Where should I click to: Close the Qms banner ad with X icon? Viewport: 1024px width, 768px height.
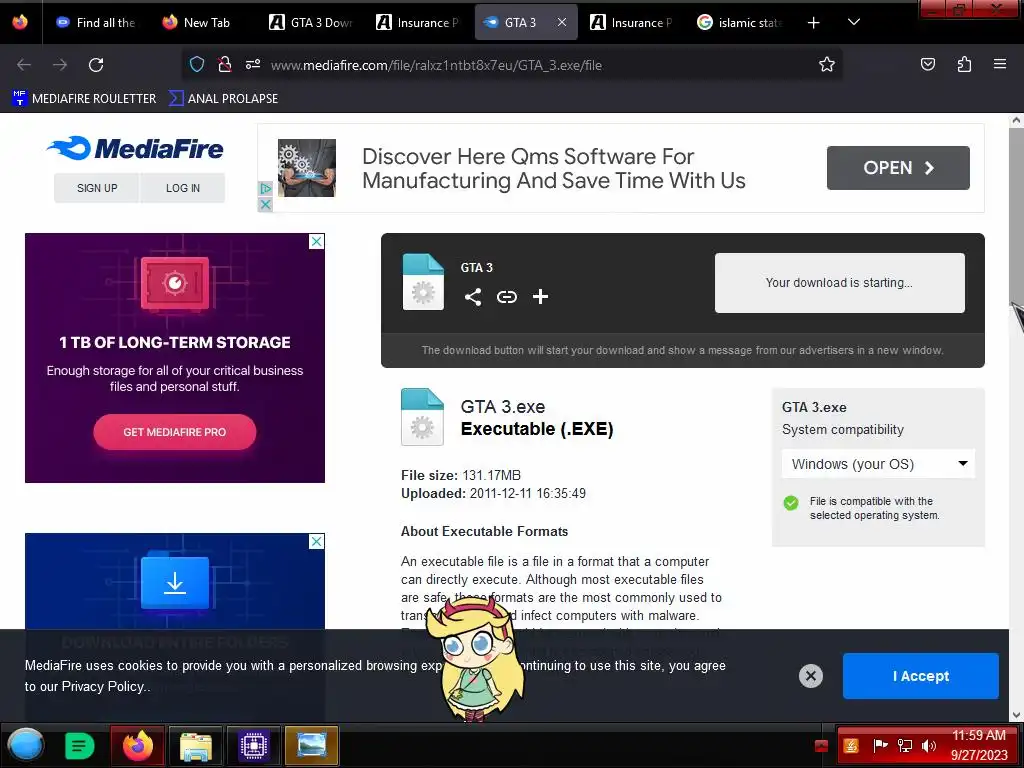[x=265, y=204]
